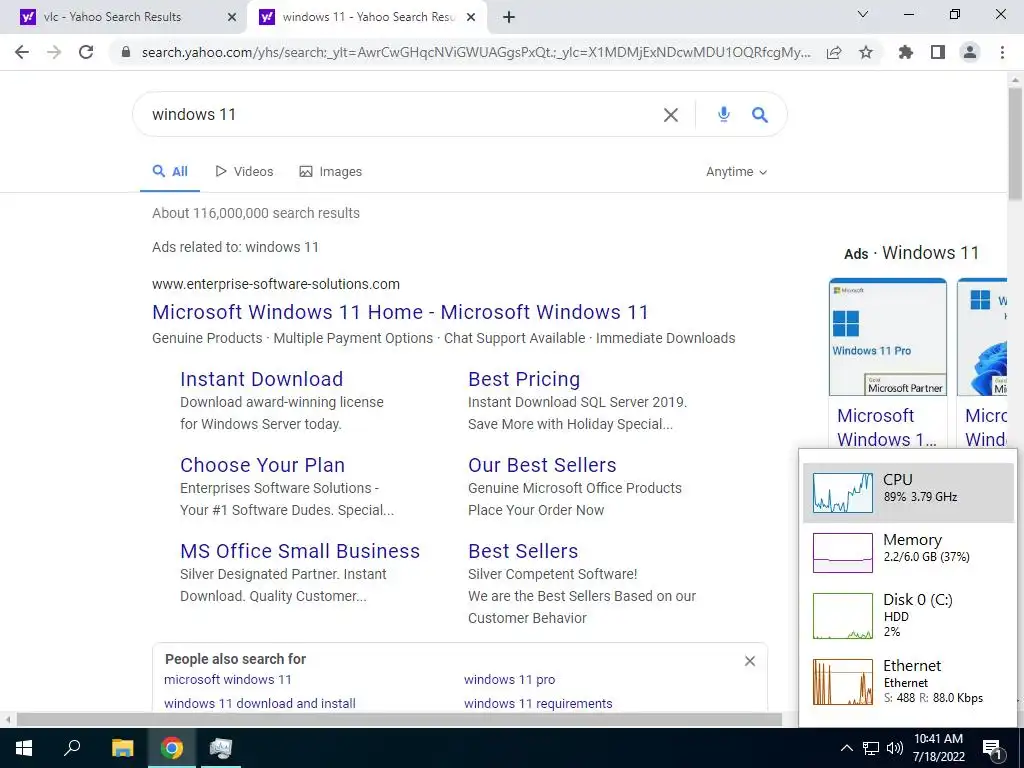
Task: Open the Instant Download link
Action: pyautogui.click(x=261, y=379)
